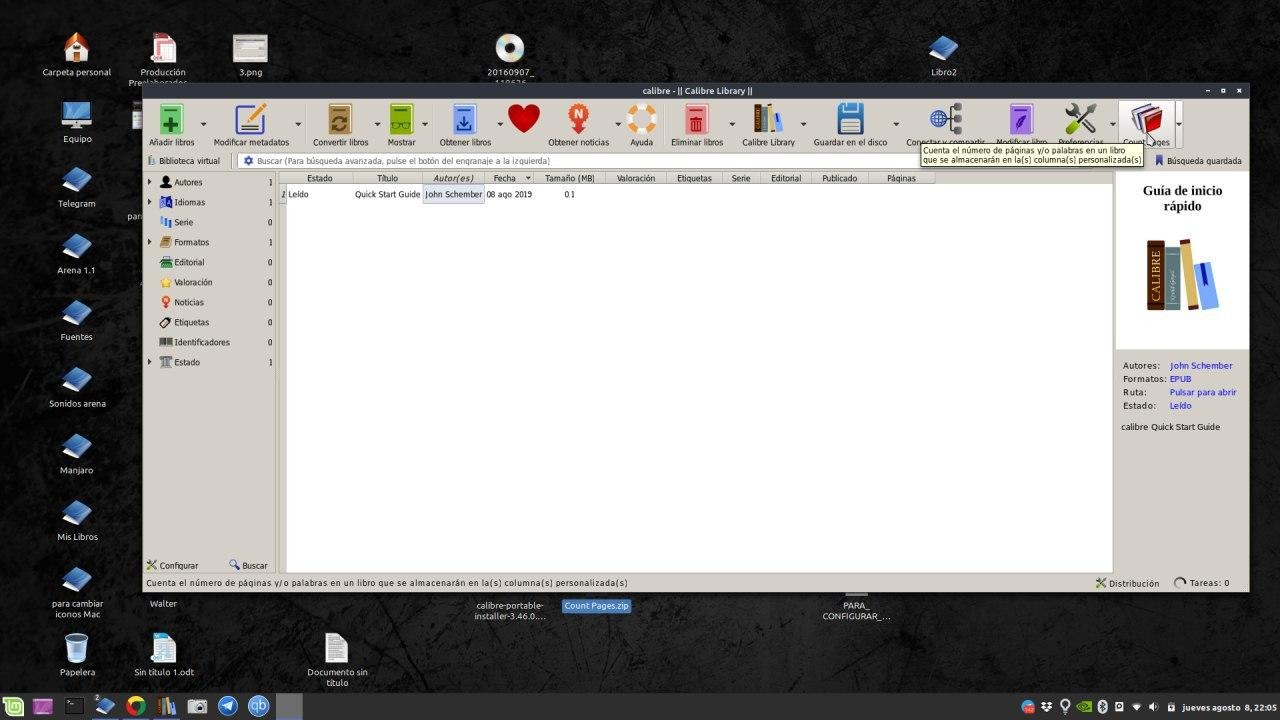The width and height of the screenshot is (1280, 720).
Task: Select Editorial in the tag browser
Action: [x=189, y=262]
